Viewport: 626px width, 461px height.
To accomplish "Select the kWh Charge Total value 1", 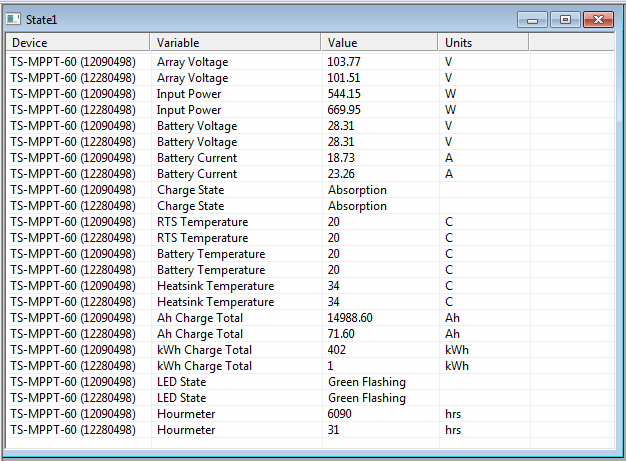I will click(330, 366).
